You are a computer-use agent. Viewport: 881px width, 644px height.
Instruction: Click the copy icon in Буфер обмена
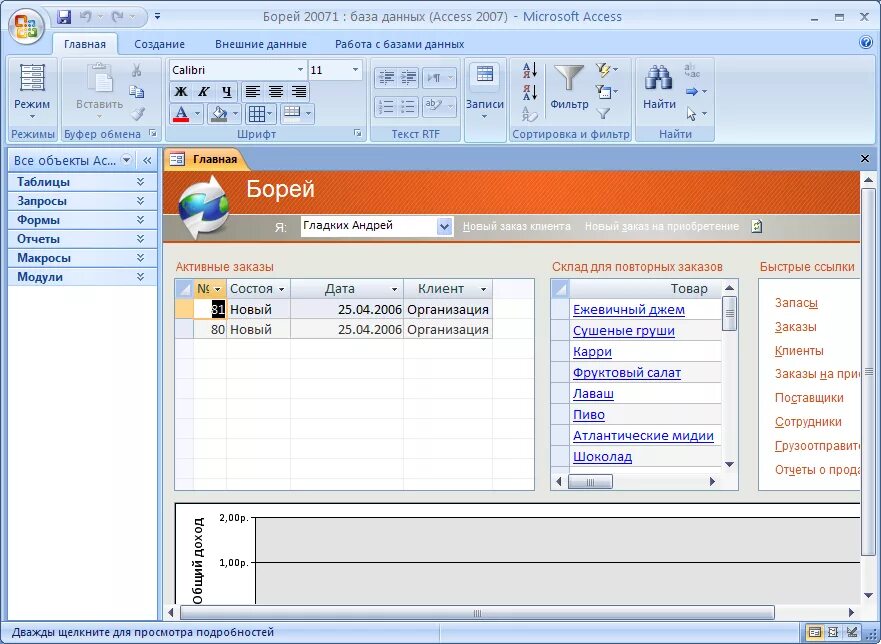pyautogui.click(x=136, y=92)
